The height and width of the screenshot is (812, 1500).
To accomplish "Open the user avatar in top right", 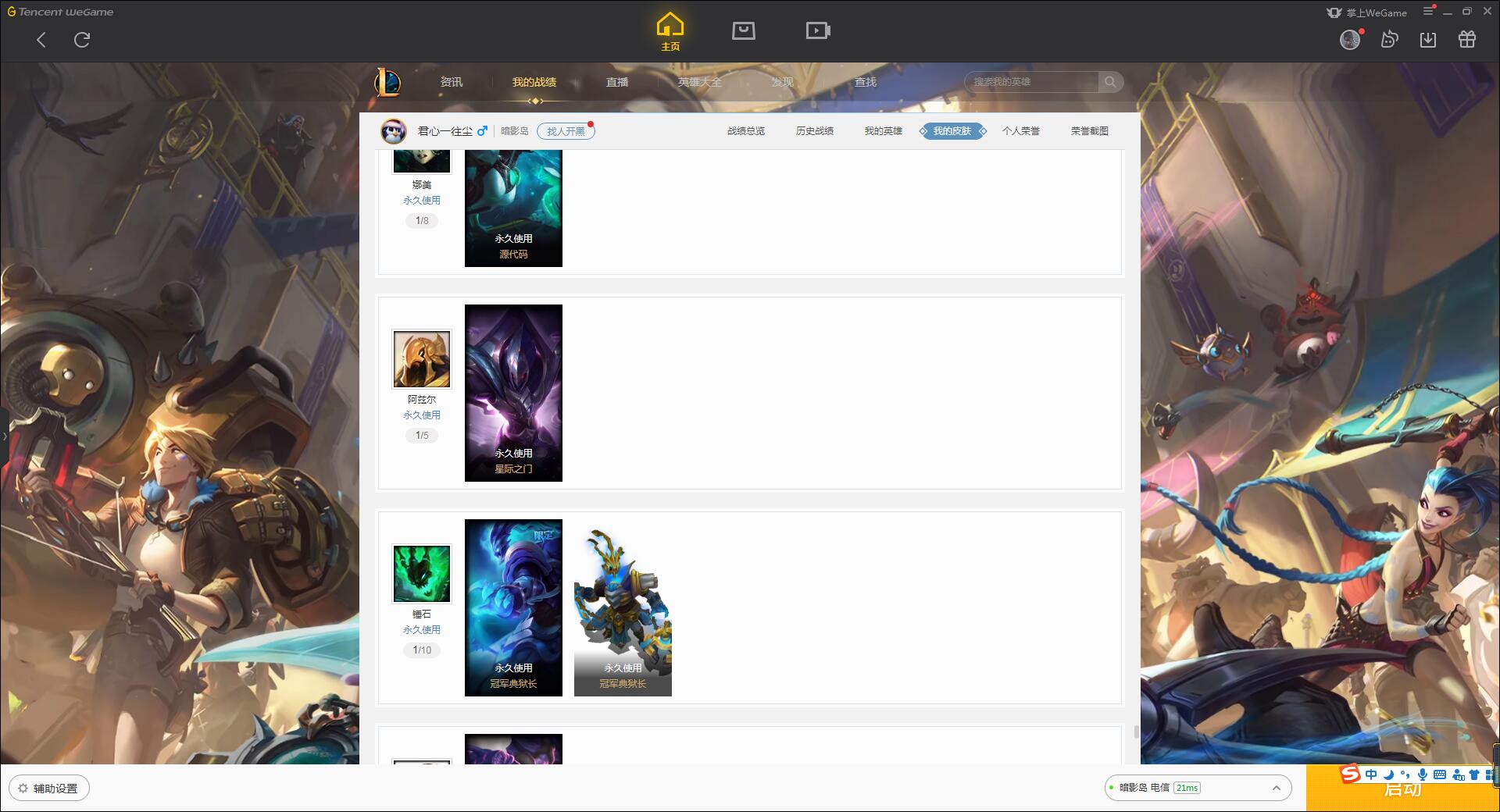I will (x=1350, y=39).
